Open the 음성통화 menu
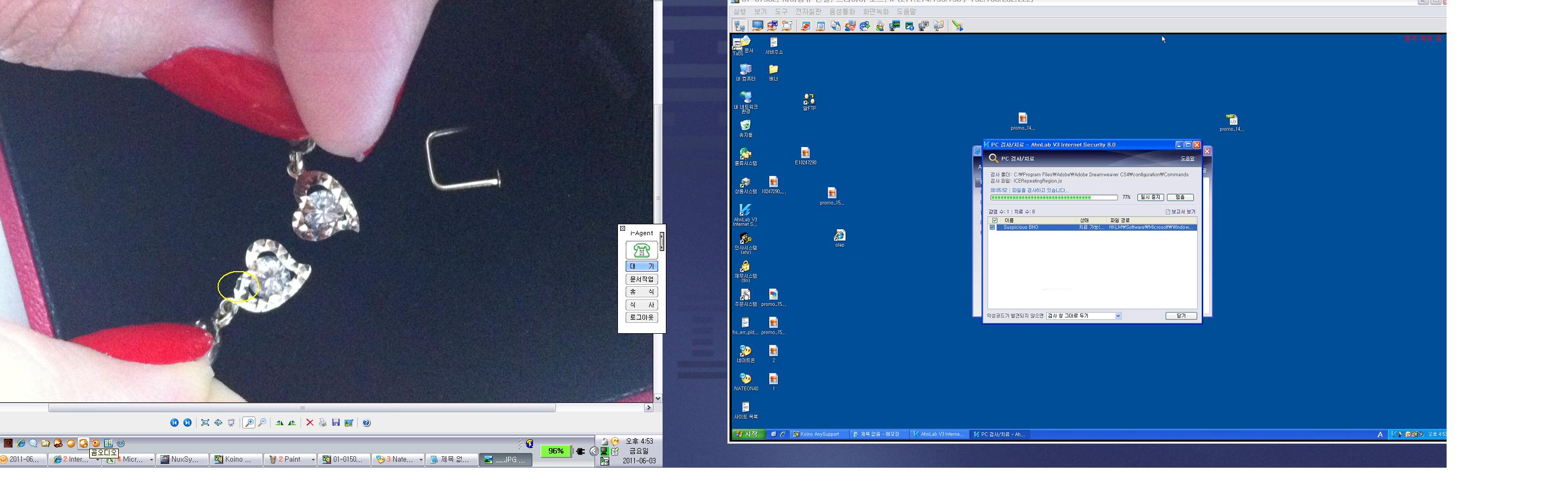The height and width of the screenshot is (490, 1568). click(842, 11)
